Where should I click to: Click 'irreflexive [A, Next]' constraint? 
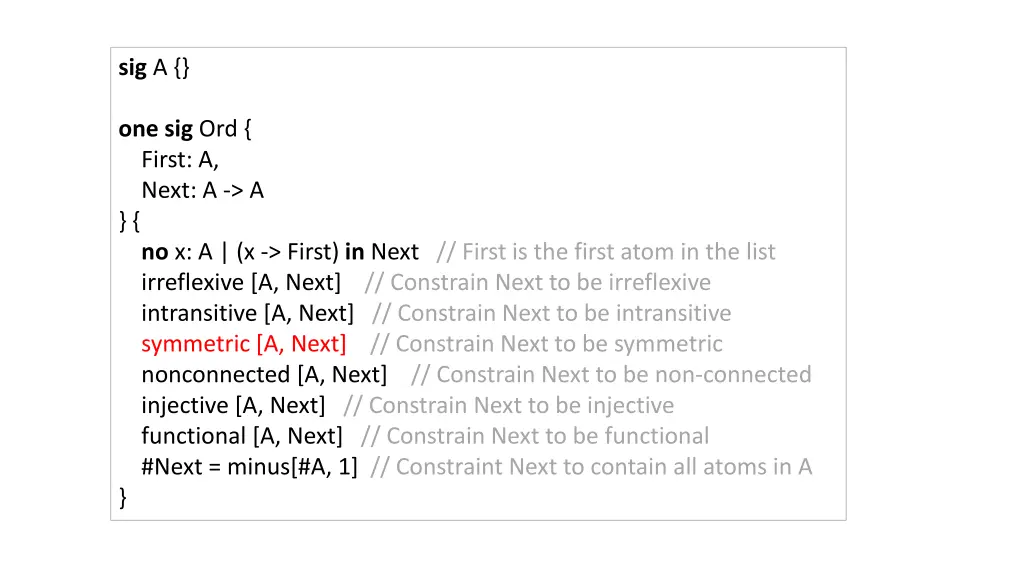[x=241, y=283]
